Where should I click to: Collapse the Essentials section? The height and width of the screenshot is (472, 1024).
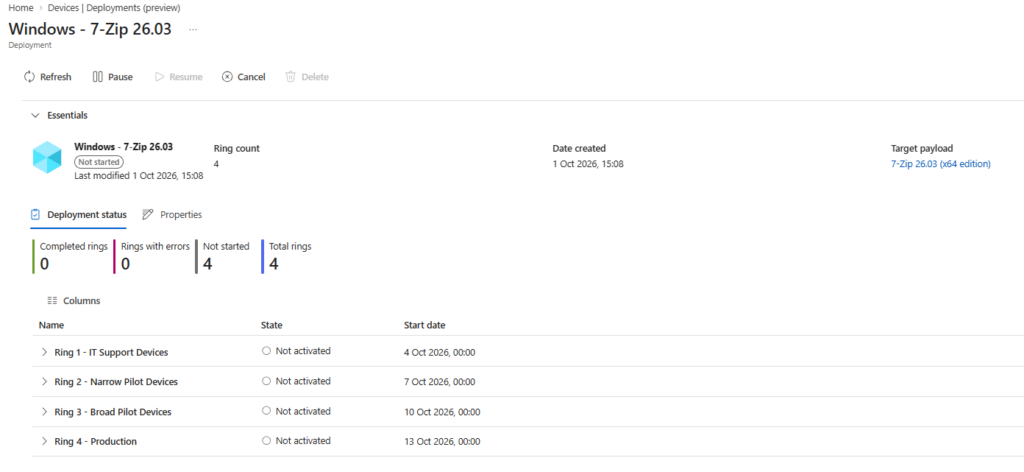click(35, 116)
